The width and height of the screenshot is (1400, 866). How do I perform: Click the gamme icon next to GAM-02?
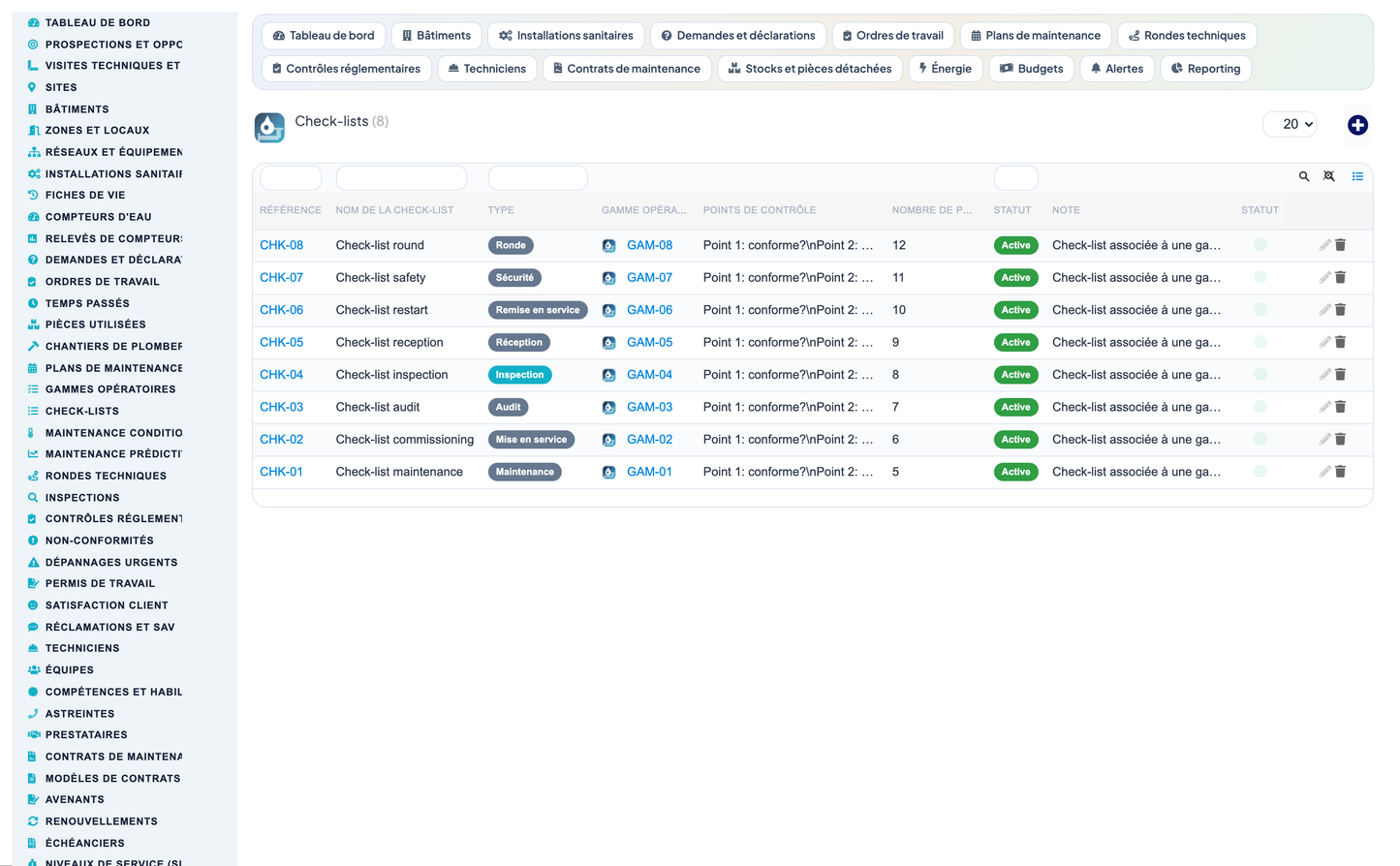(608, 440)
